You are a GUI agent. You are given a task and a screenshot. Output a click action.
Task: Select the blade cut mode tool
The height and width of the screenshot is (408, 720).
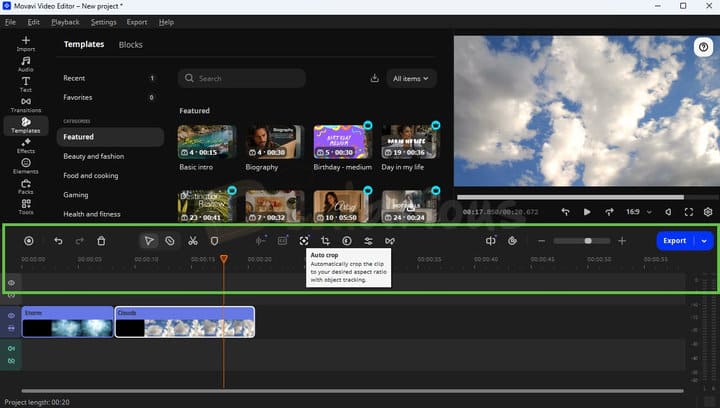[170, 241]
